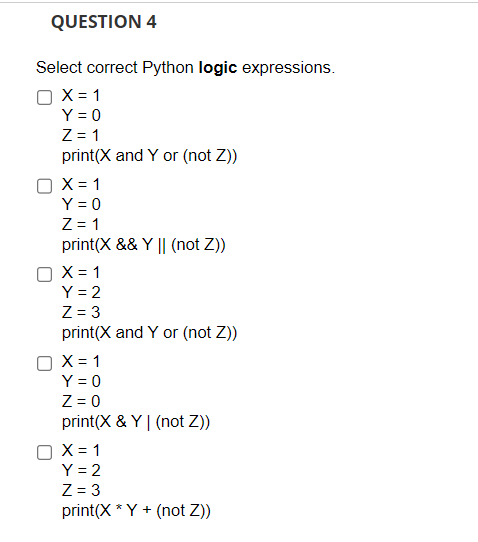The width and height of the screenshot is (478, 542).
Task: Click the X = 1 line of the first option
Action: click(x=81, y=95)
